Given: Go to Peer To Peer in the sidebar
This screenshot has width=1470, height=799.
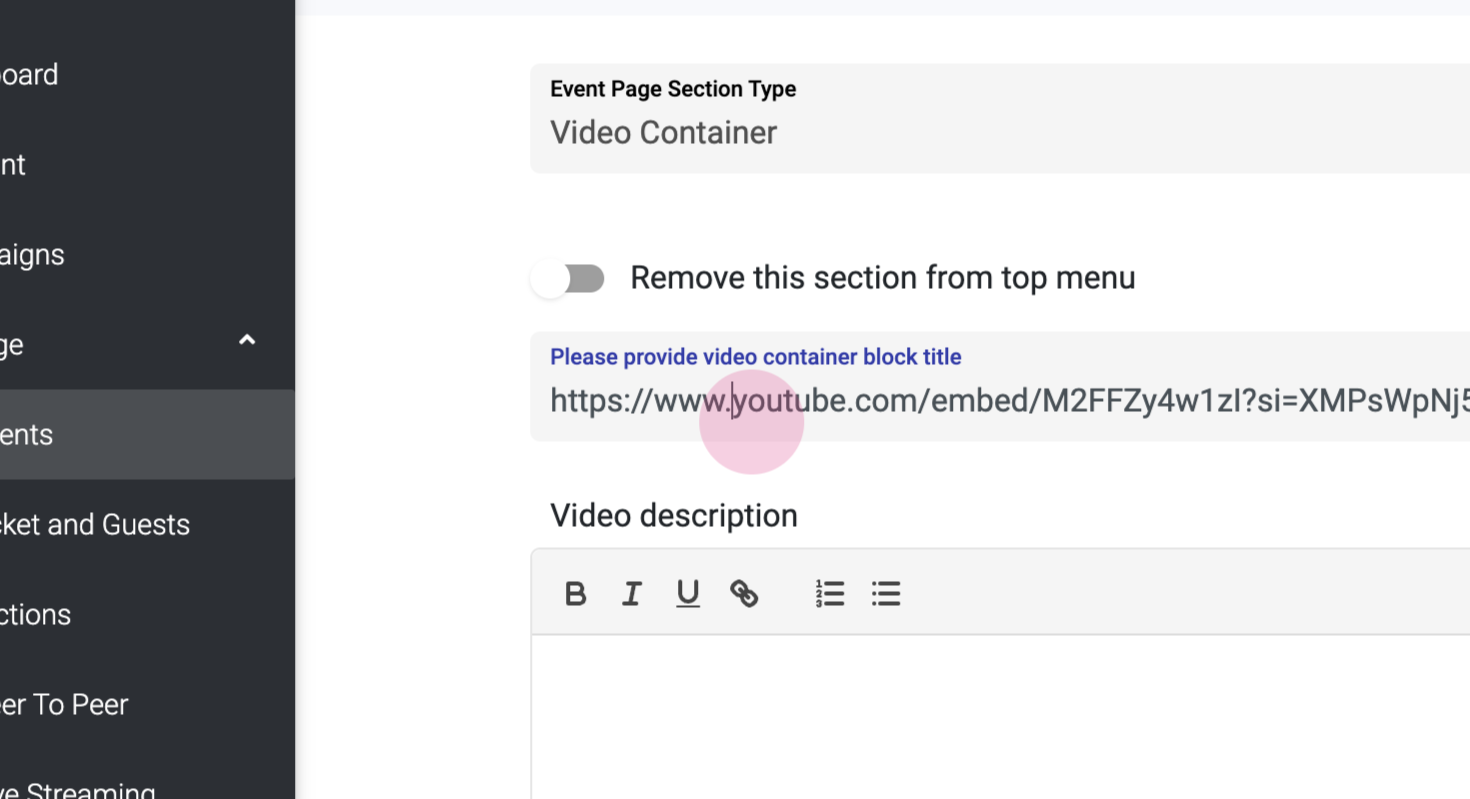Looking at the screenshot, I should point(64,705).
